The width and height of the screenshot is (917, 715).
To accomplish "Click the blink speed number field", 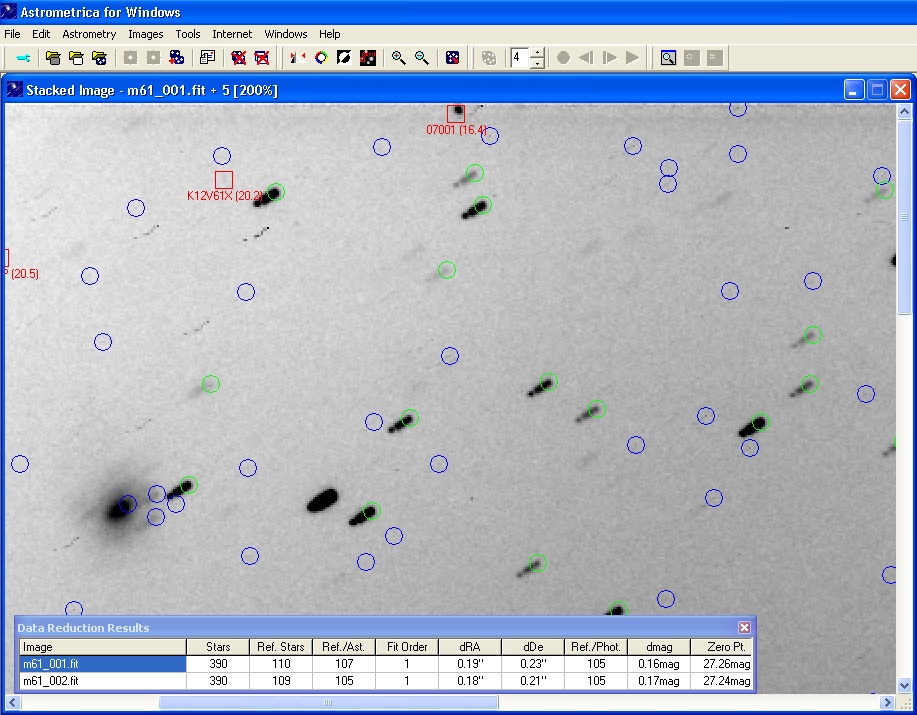I will tap(519, 58).
